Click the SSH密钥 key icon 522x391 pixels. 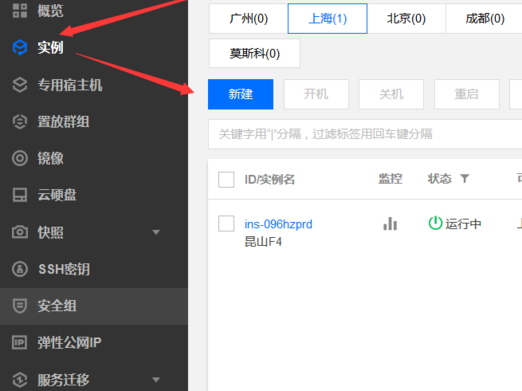pos(20,269)
